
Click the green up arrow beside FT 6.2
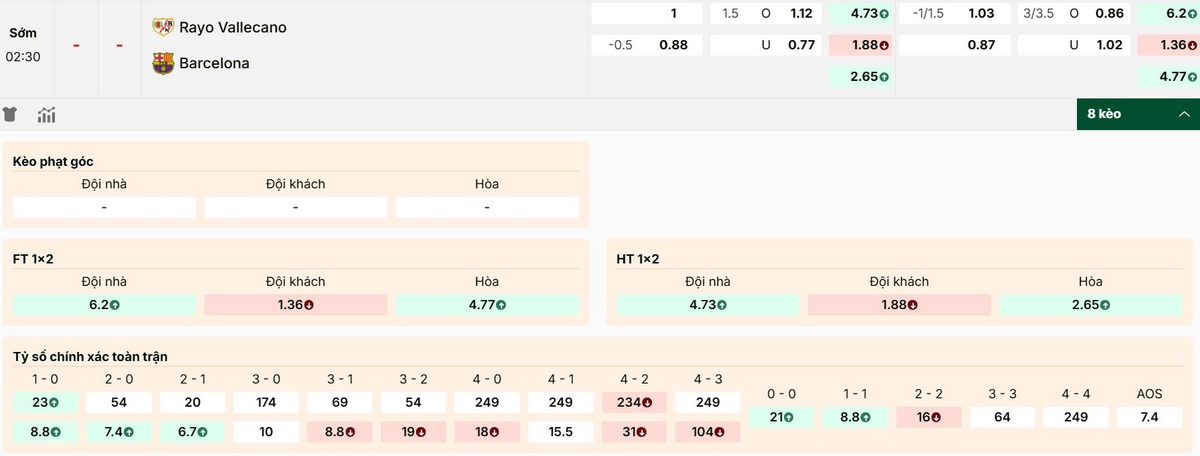[115, 305]
